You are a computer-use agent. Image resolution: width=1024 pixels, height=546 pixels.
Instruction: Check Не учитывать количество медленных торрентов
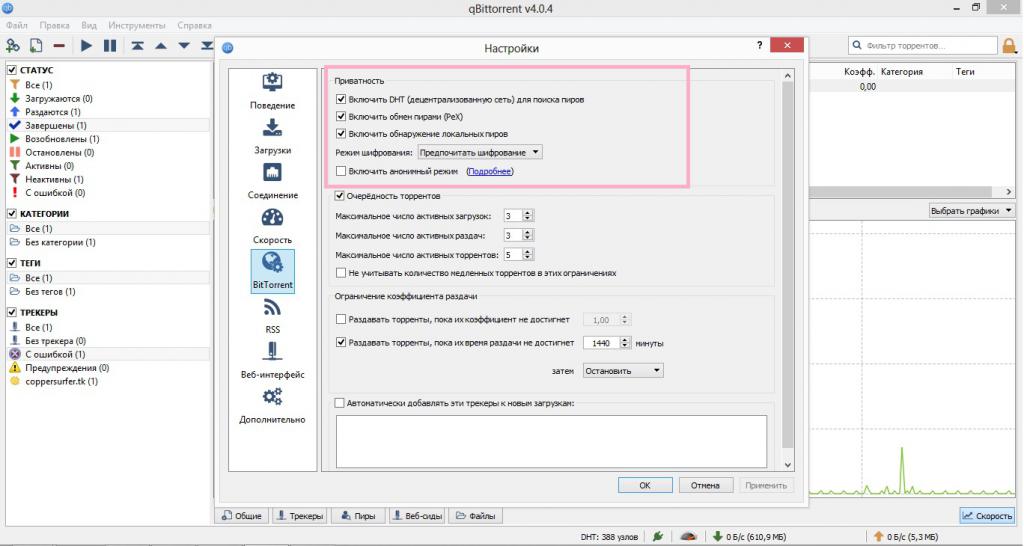tap(340, 273)
